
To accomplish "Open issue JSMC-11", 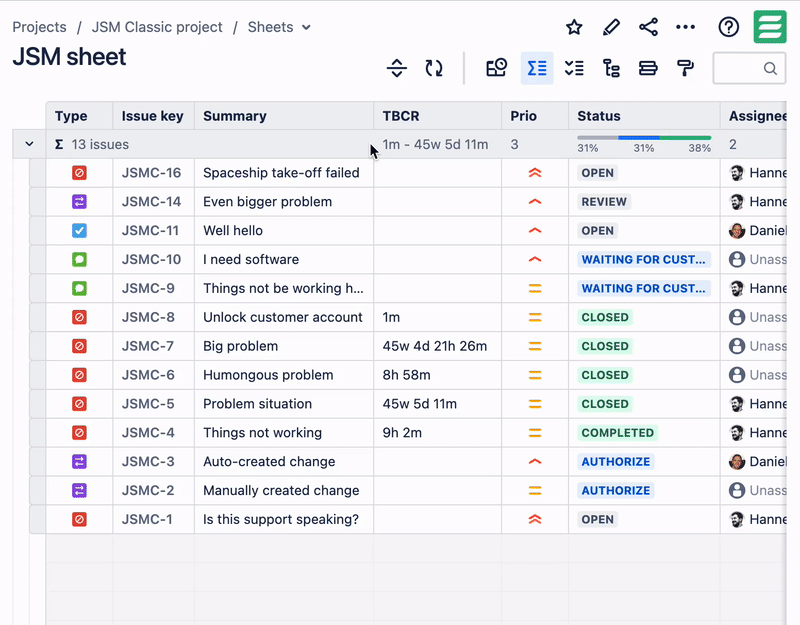I will [150, 231].
